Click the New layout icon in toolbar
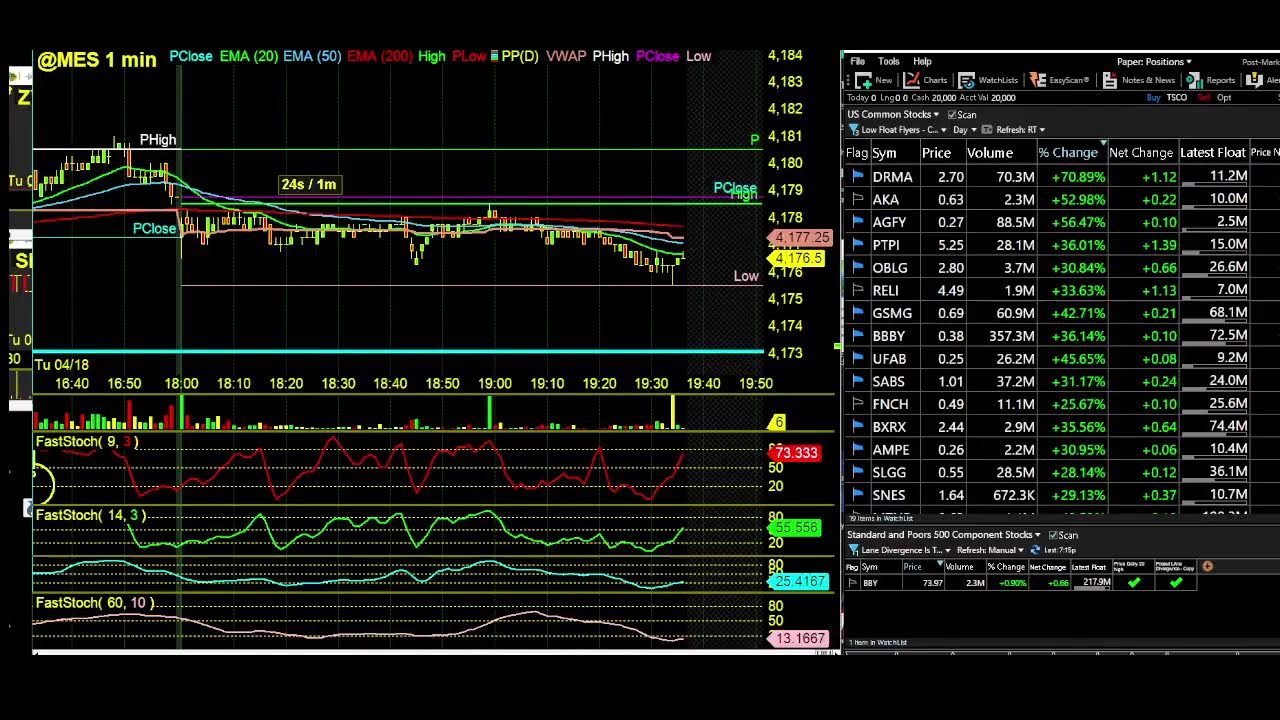1280x720 pixels. coord(863,80)
